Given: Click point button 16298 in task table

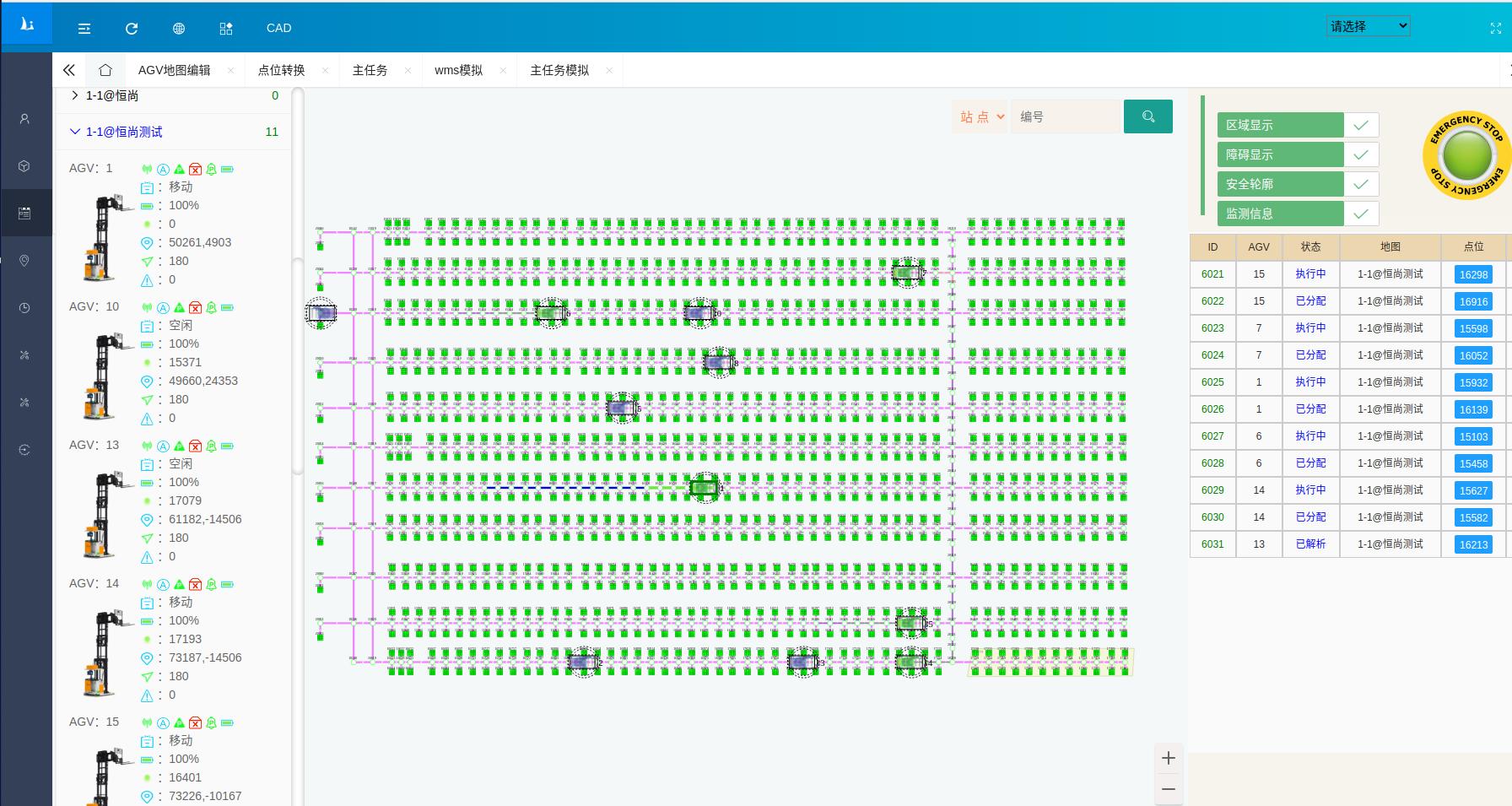Looking at the screenshot, I should point(1473,274).
